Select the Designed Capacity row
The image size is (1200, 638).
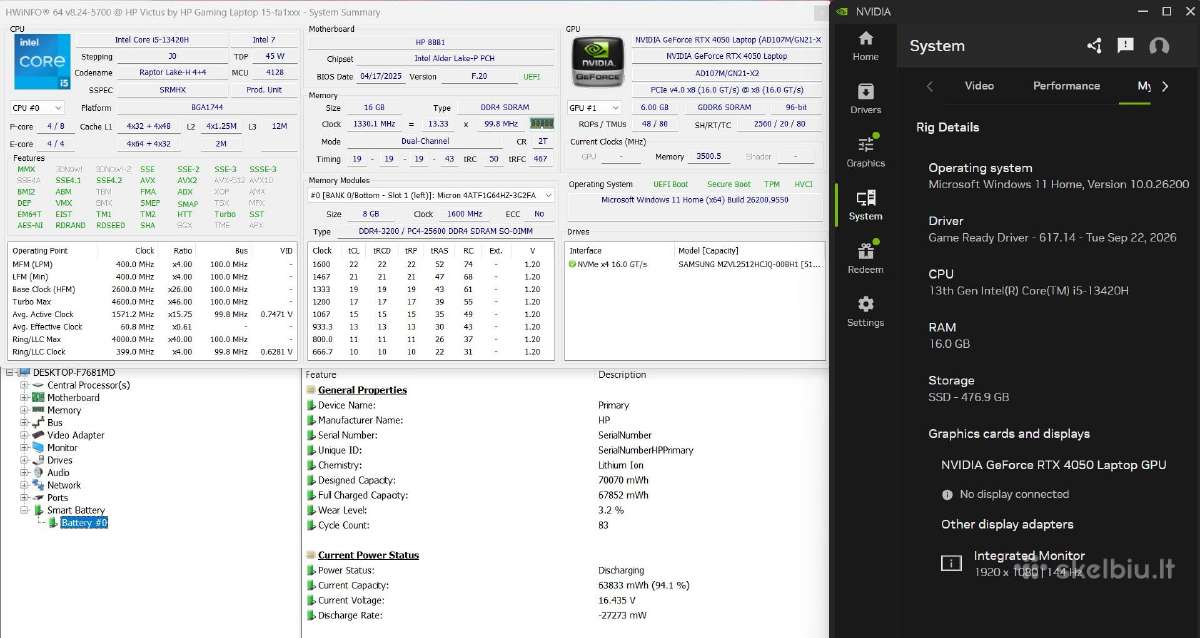click(564, 480)
